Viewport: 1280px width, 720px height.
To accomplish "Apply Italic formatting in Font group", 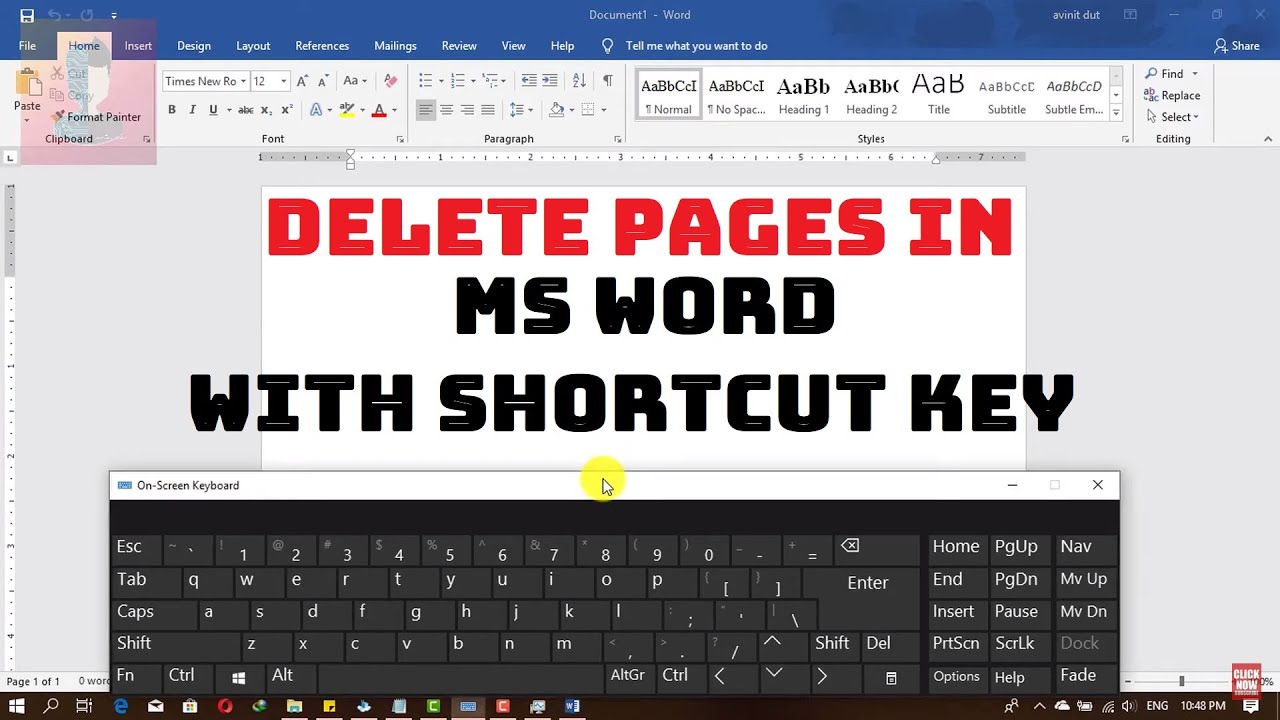I will pyautogui.click(x=192, y=110).
